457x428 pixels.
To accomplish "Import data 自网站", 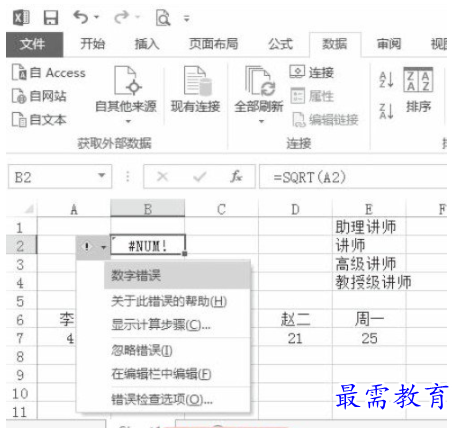I will 39,96.
